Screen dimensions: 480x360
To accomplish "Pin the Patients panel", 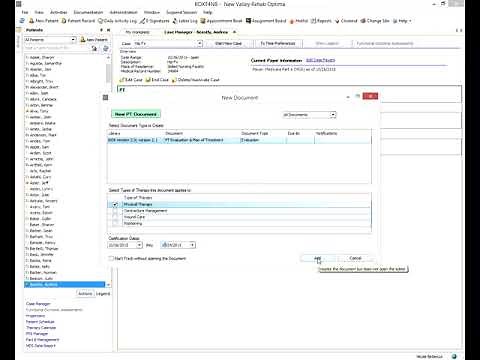I will [101, 30].
